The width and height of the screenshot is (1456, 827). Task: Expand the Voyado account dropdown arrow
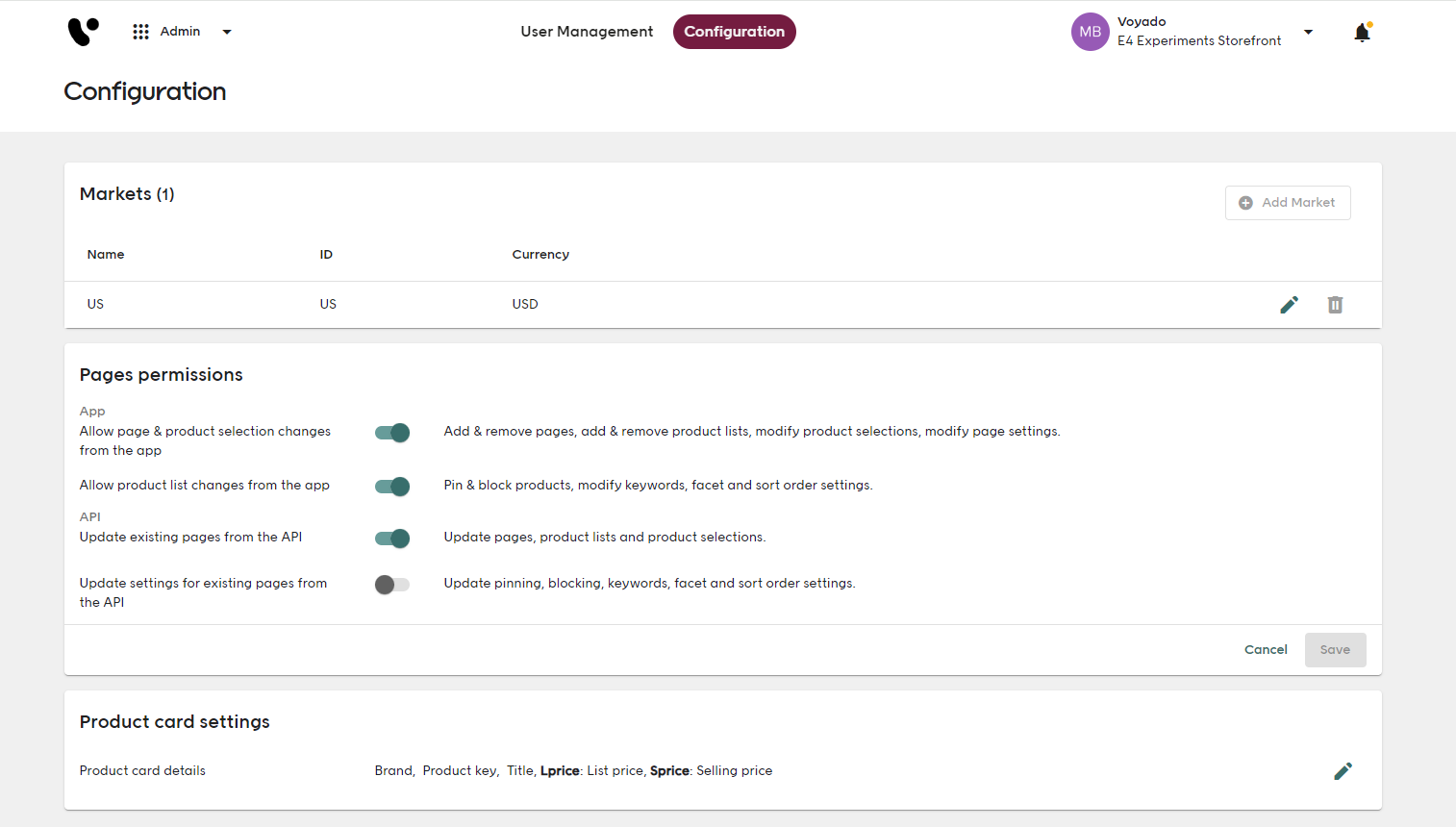point(1308,32)
